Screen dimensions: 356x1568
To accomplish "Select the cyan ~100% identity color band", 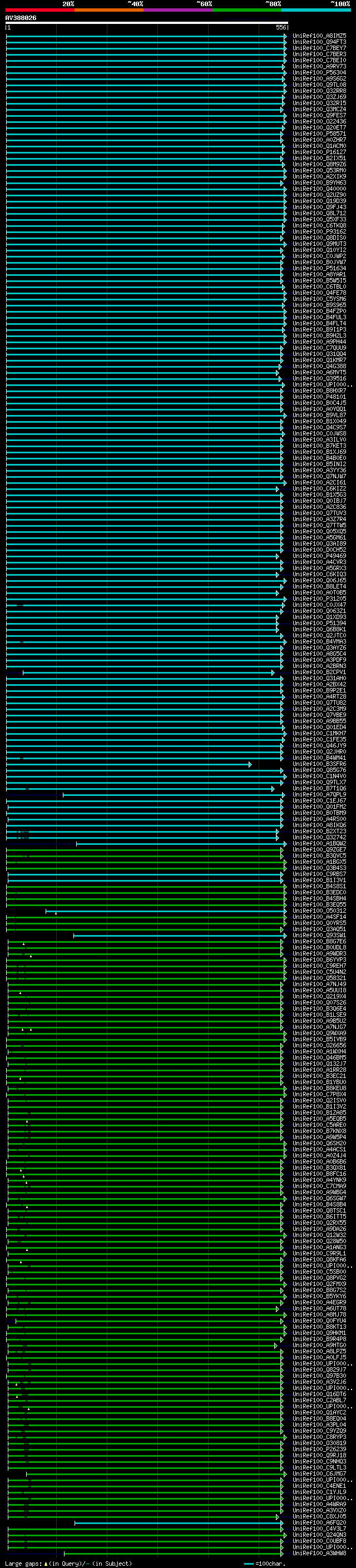I will click(317, 10).
